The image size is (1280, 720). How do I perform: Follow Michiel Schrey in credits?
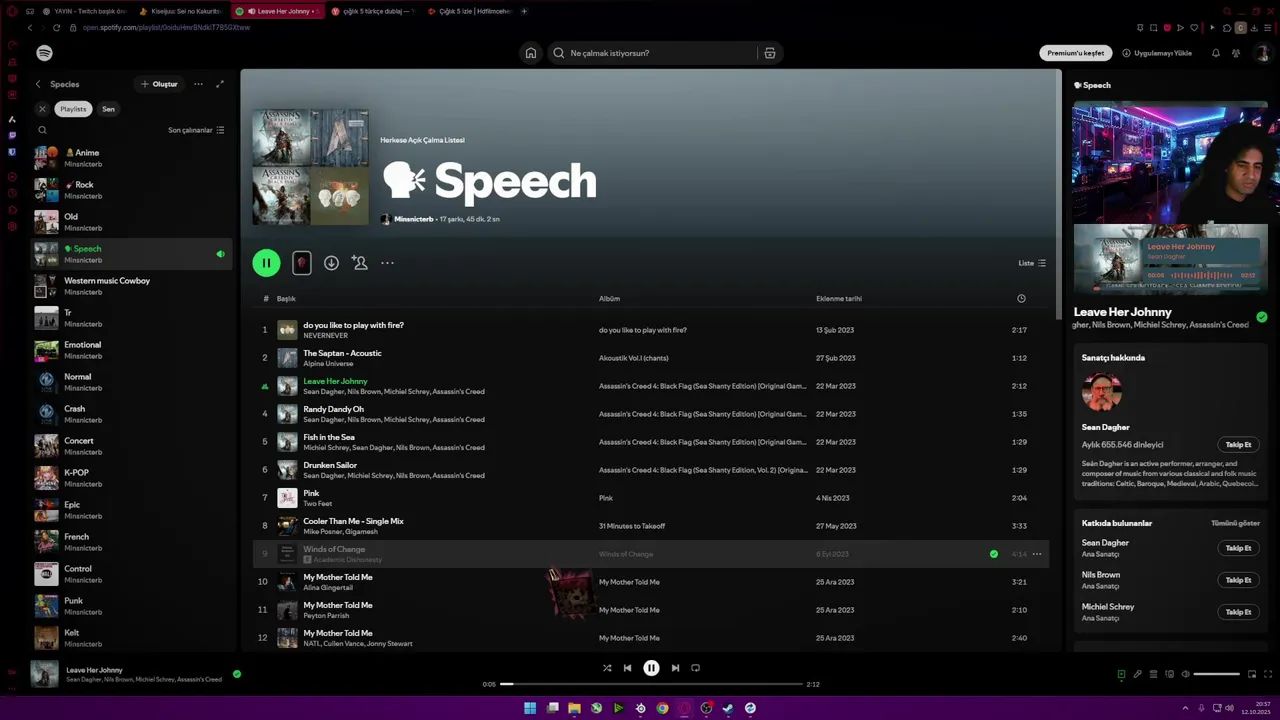[x=1238, y=612]
